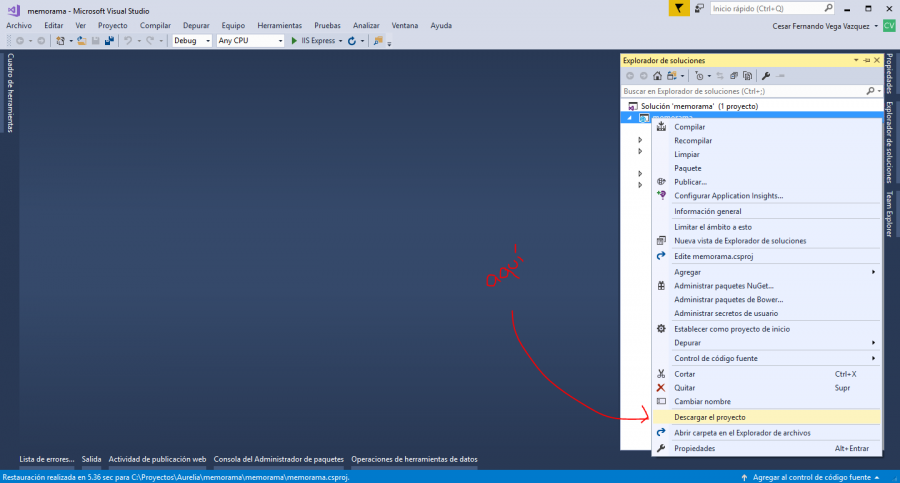Select Descargar el proyecto from context menu
Screen dimensions: 900x483
(x=766, y=418)
